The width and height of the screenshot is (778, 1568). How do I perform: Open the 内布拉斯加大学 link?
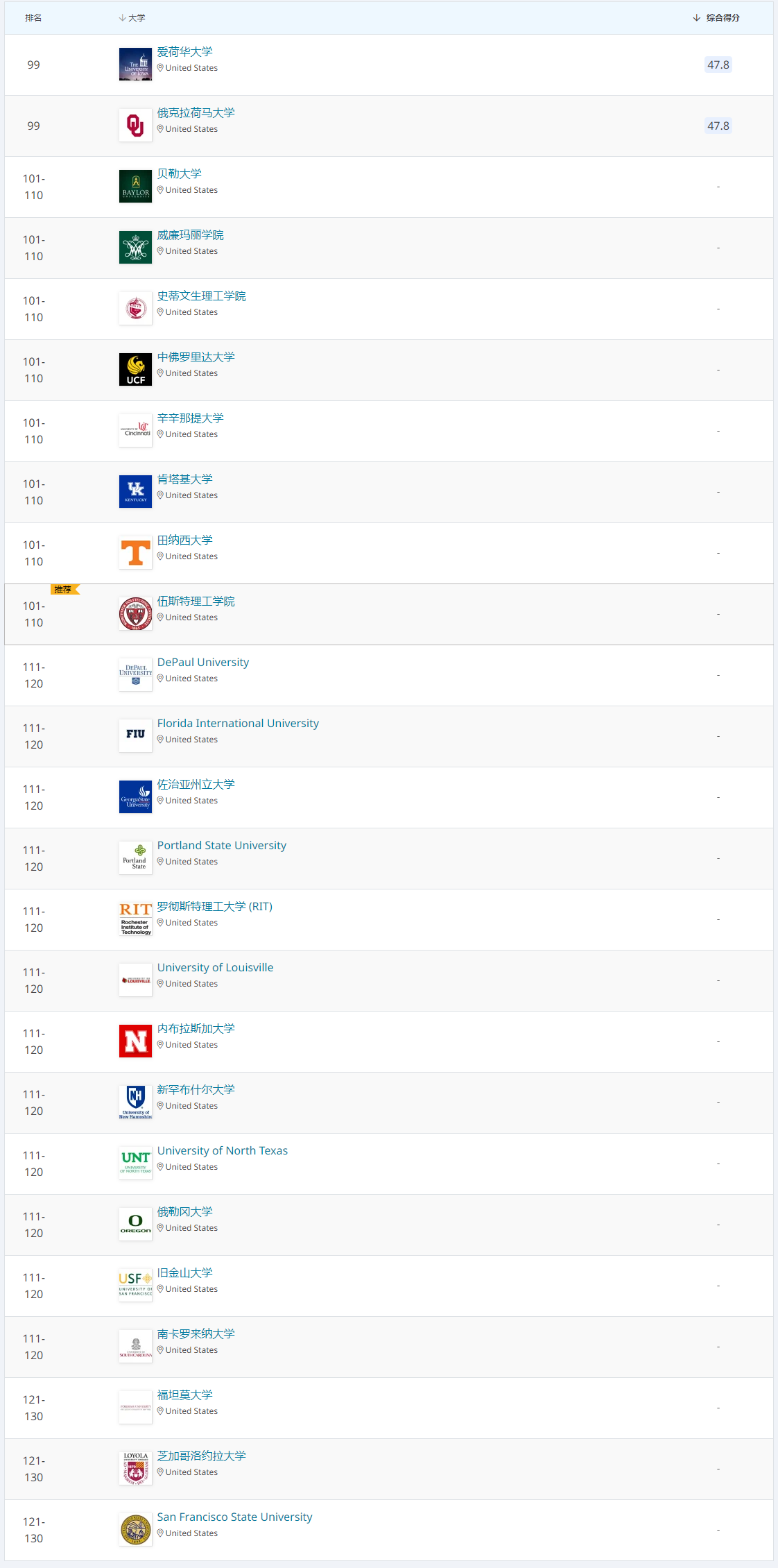point(196,1029)
